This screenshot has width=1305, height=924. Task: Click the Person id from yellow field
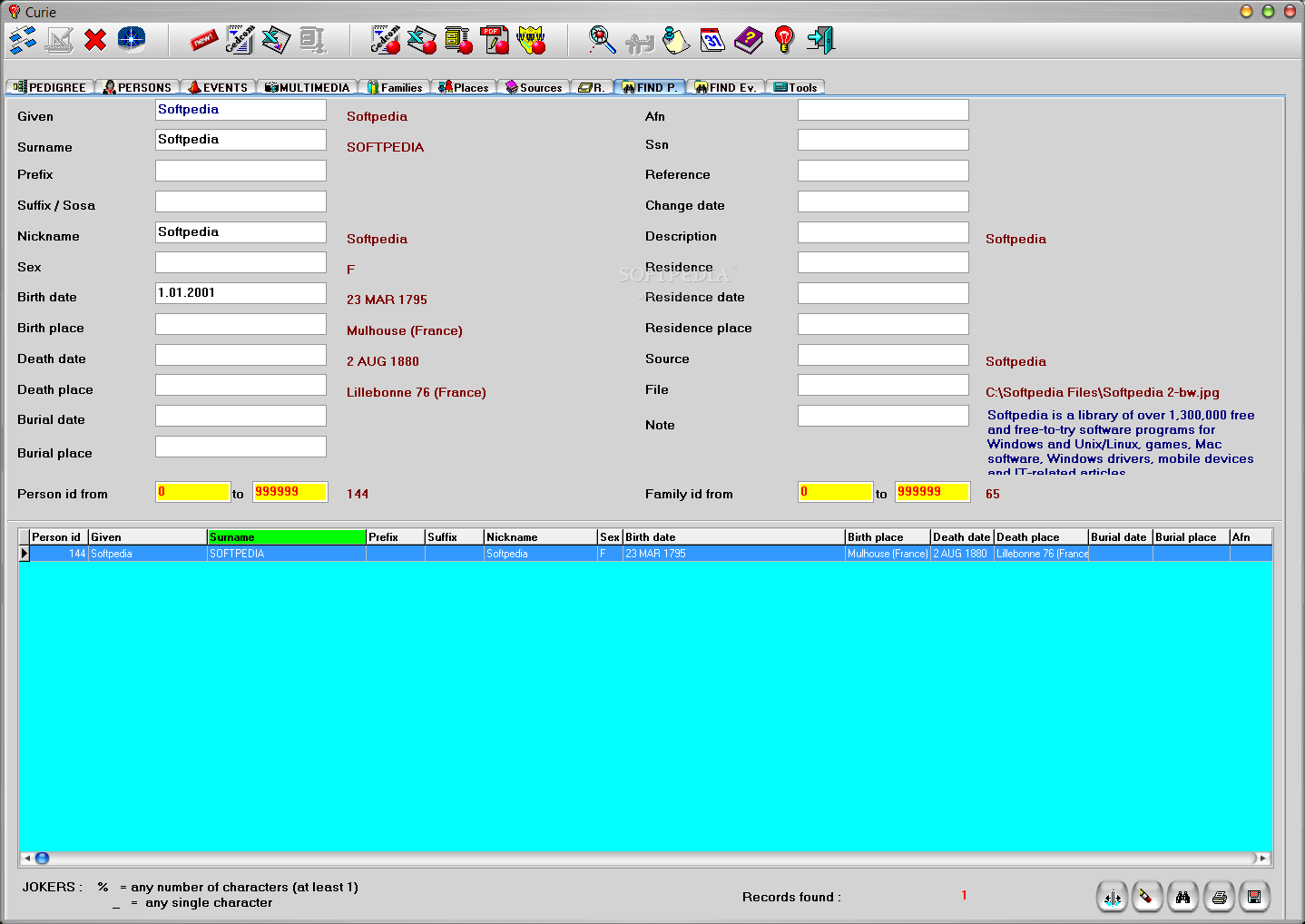point(192,492)
